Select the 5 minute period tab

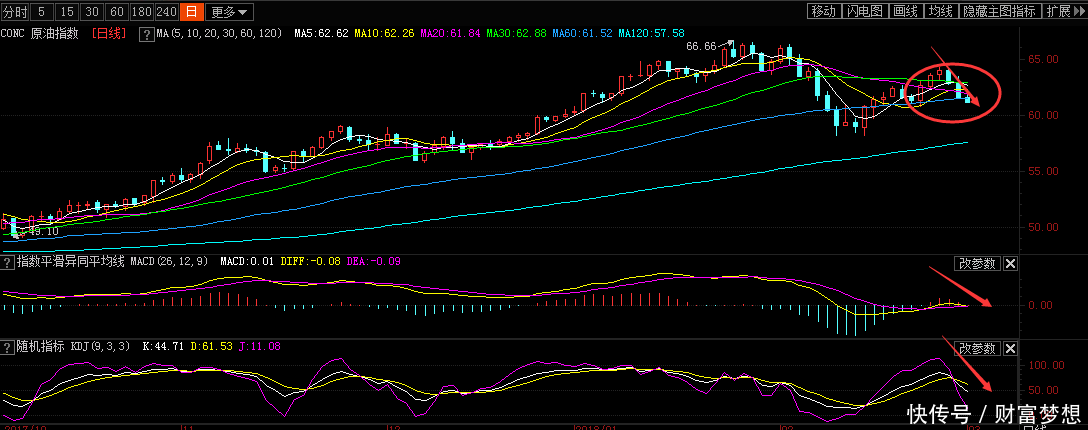coord(41,12)
